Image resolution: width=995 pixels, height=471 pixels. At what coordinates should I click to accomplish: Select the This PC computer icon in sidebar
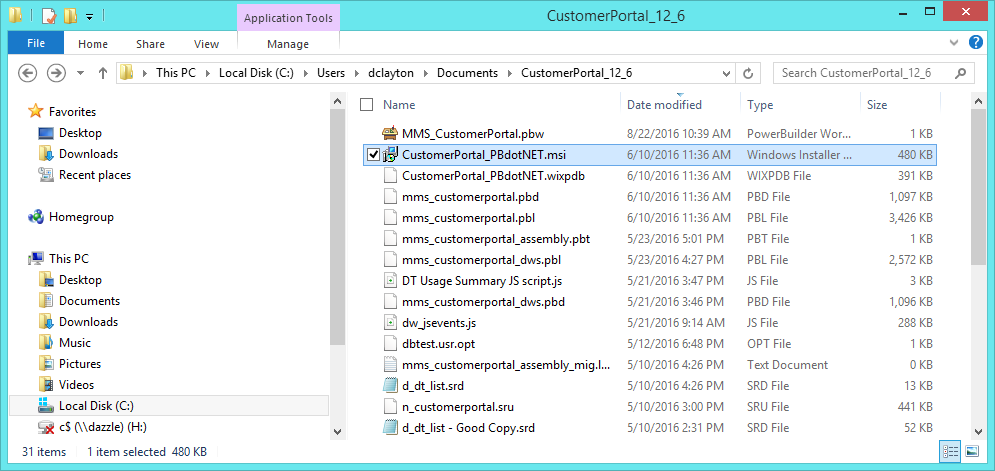click(x=36, y=259)
